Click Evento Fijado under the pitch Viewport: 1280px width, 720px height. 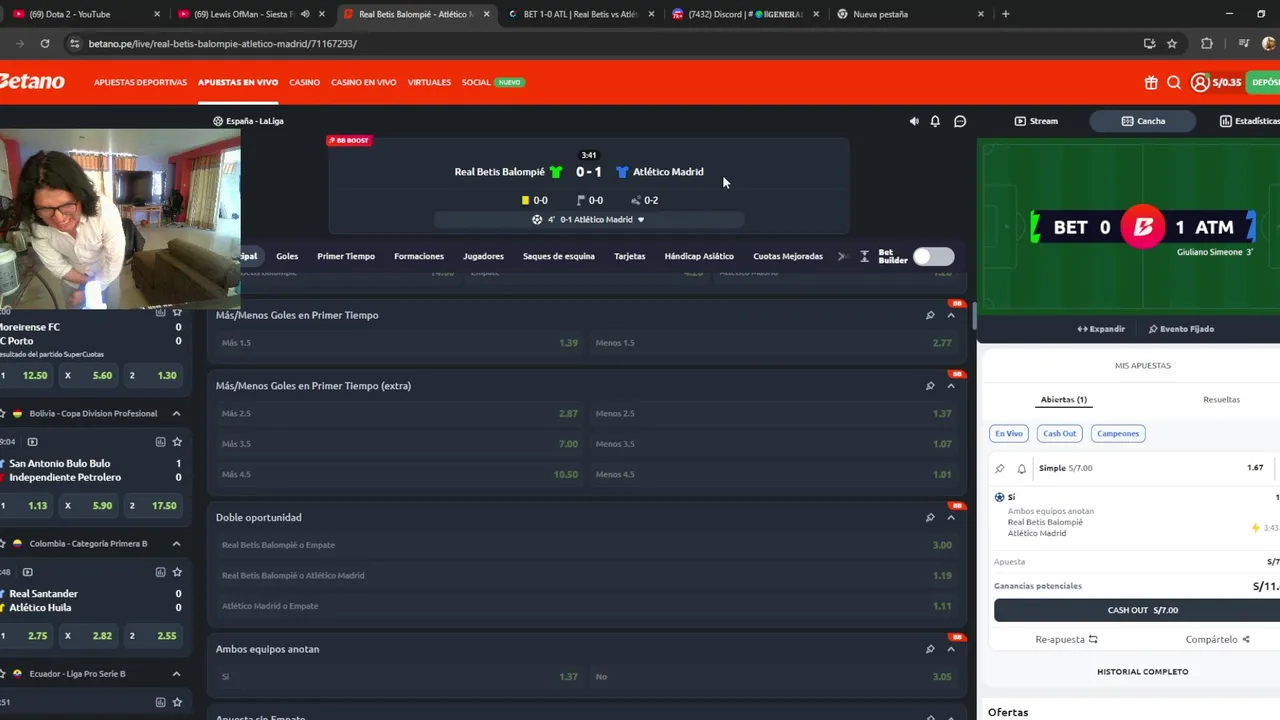[1181, 329]
